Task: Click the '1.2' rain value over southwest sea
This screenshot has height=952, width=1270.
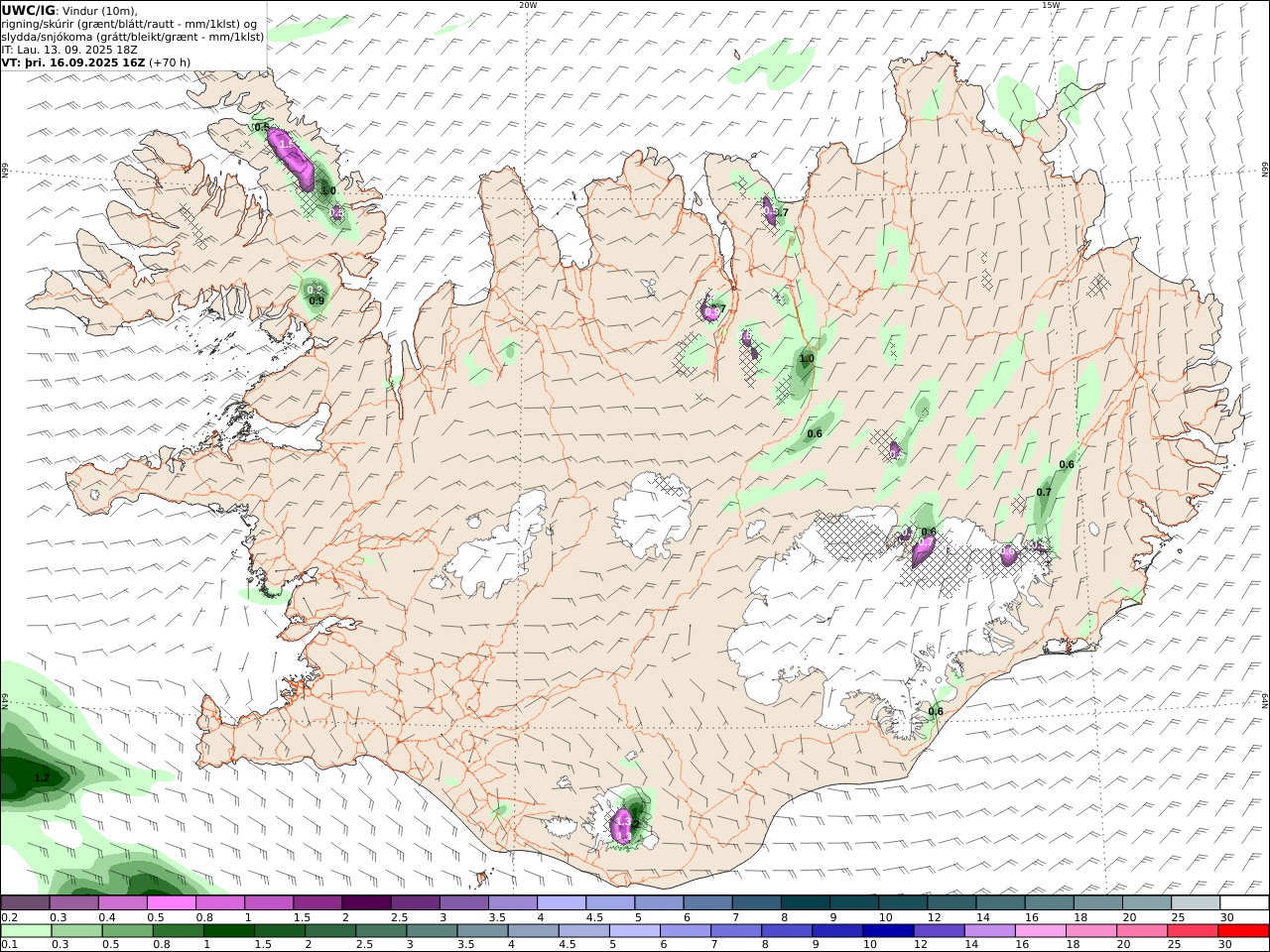Action: (x=42, y=778)
